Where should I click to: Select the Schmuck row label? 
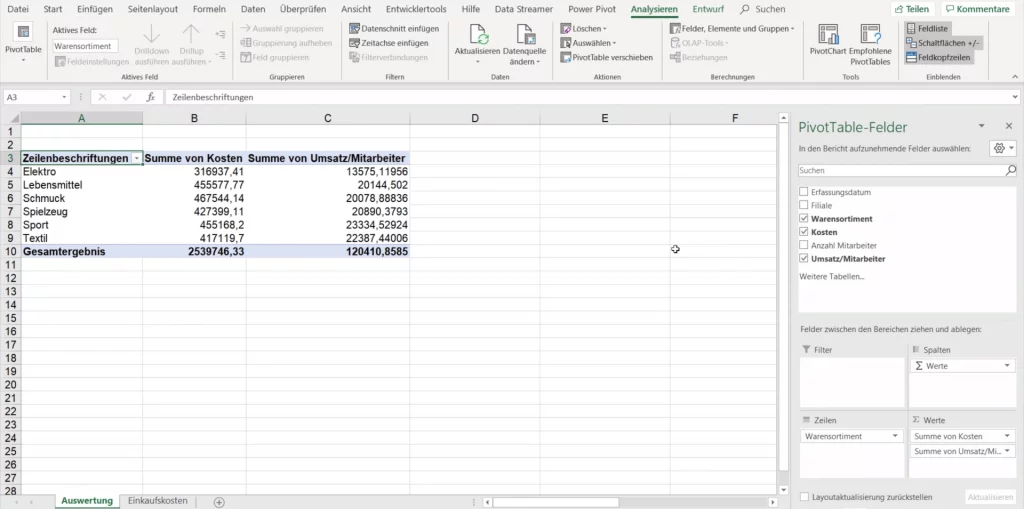point(82,198)
